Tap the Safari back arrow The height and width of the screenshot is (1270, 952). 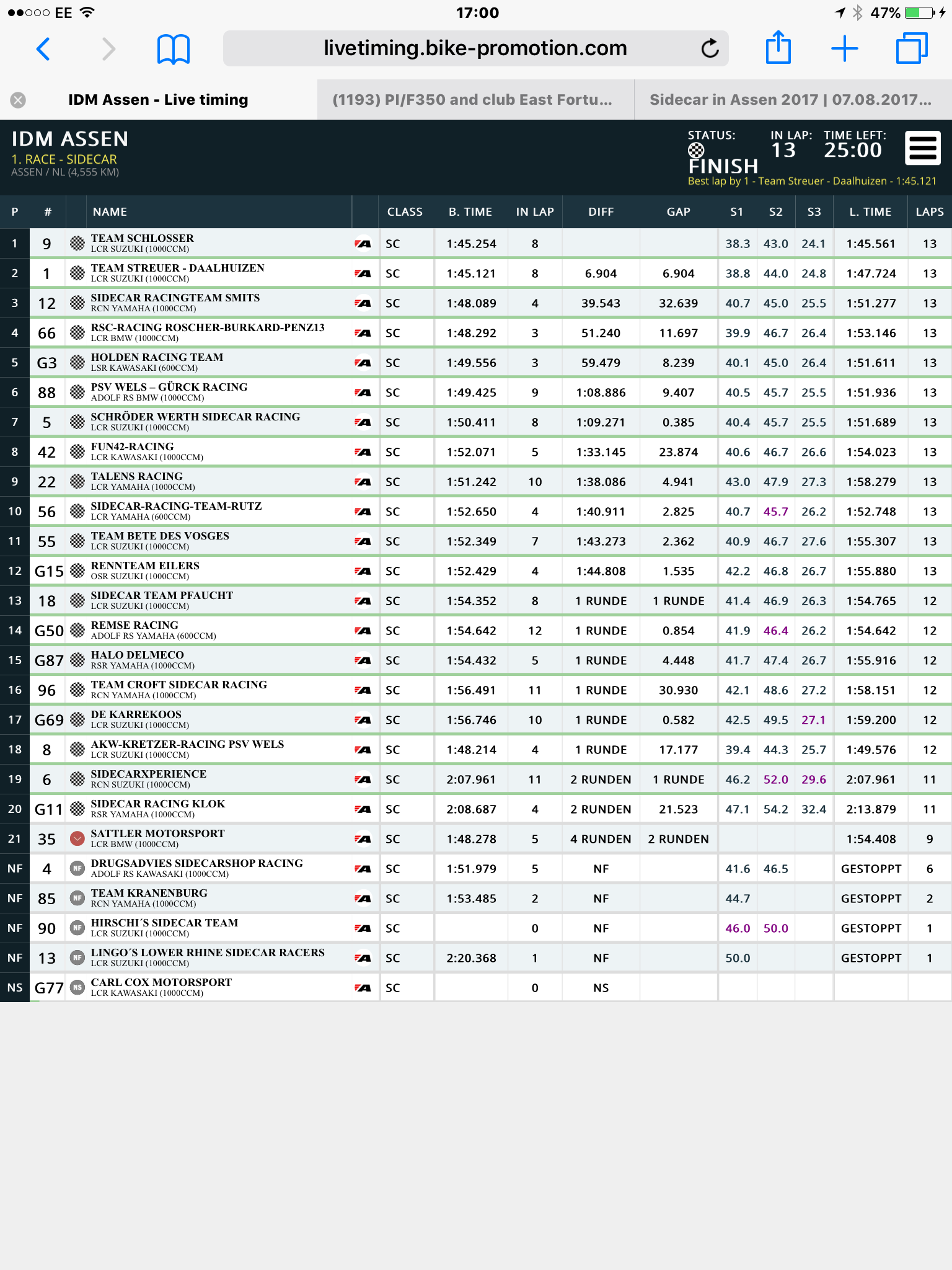coord(43,48)
